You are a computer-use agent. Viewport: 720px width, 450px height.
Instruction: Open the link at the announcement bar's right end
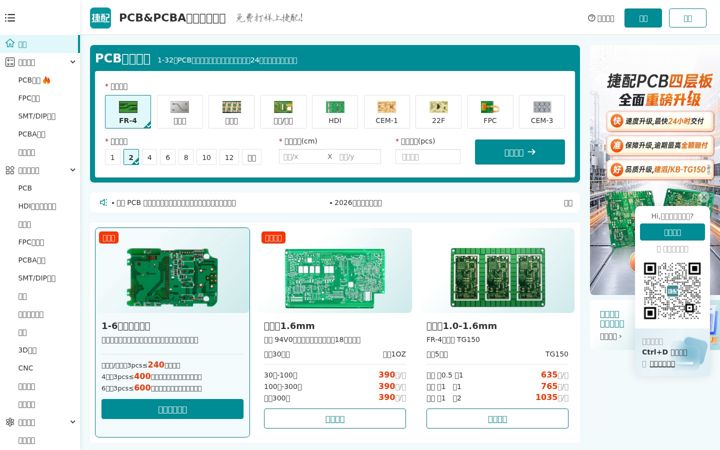tap(568, 203)
